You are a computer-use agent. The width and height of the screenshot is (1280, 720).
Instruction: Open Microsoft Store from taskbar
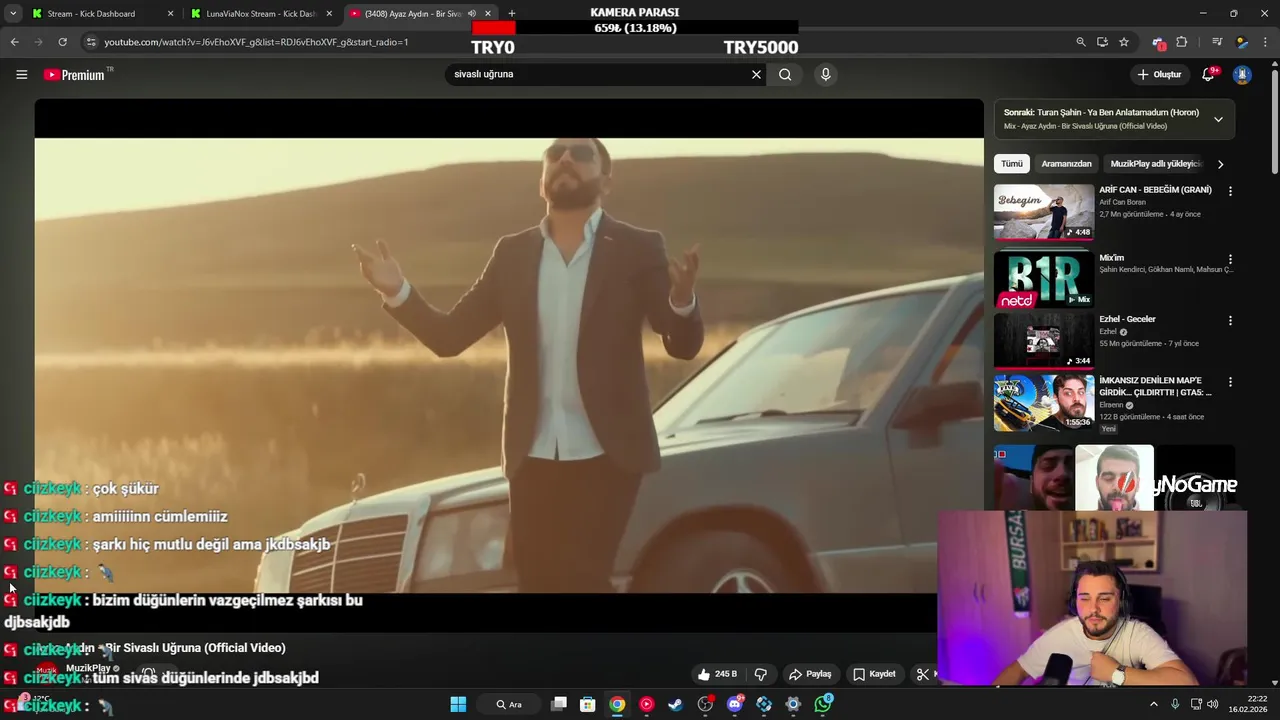tap(588, 704)
